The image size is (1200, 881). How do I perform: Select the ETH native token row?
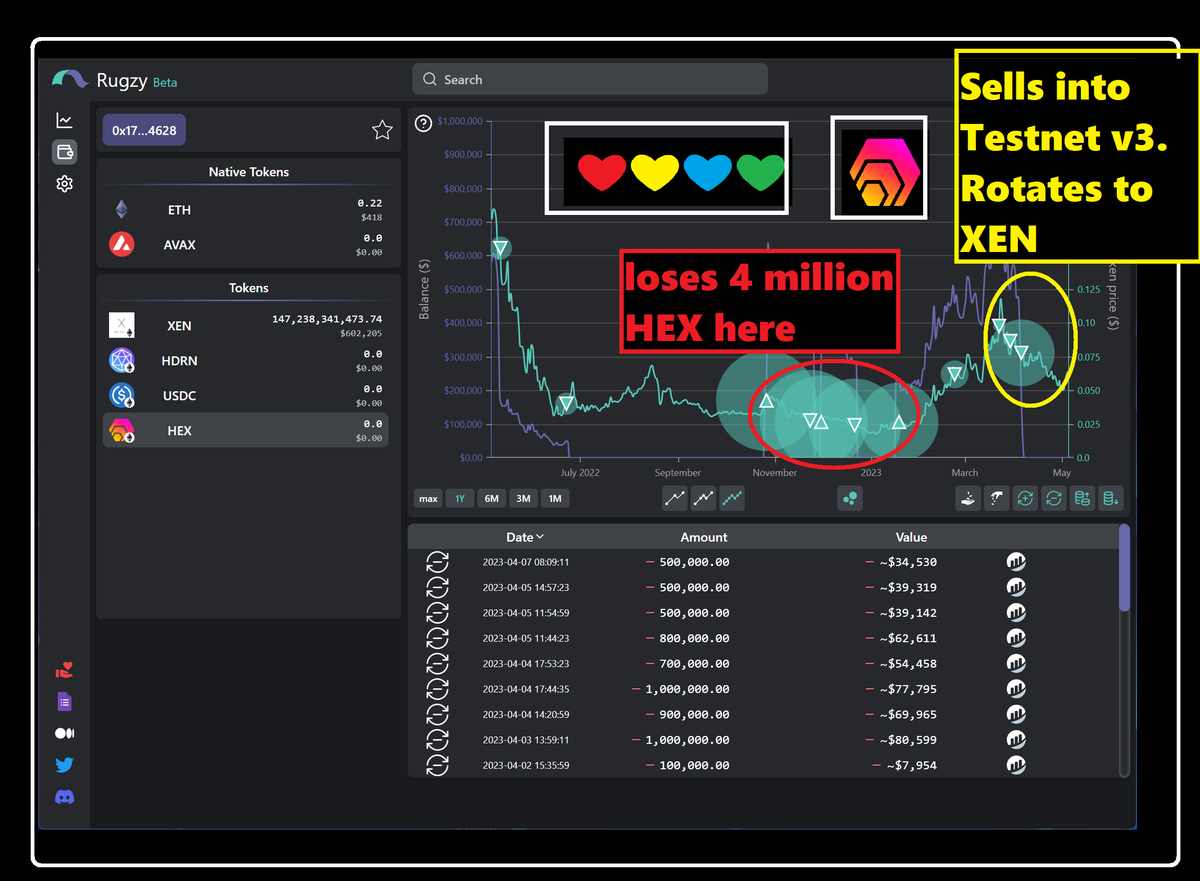tap(248, 210)
